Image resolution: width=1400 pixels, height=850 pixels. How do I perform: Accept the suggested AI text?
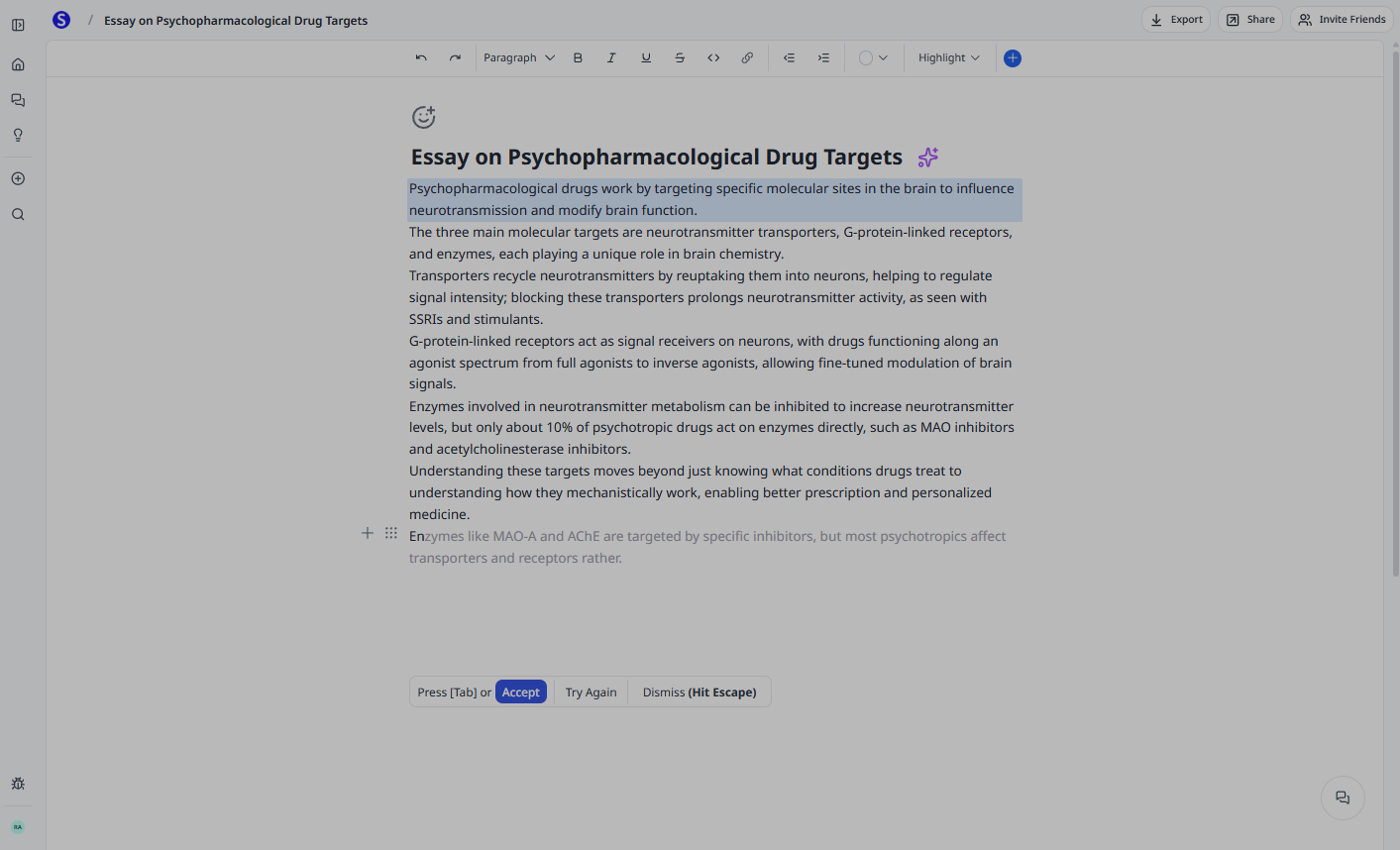520,691
